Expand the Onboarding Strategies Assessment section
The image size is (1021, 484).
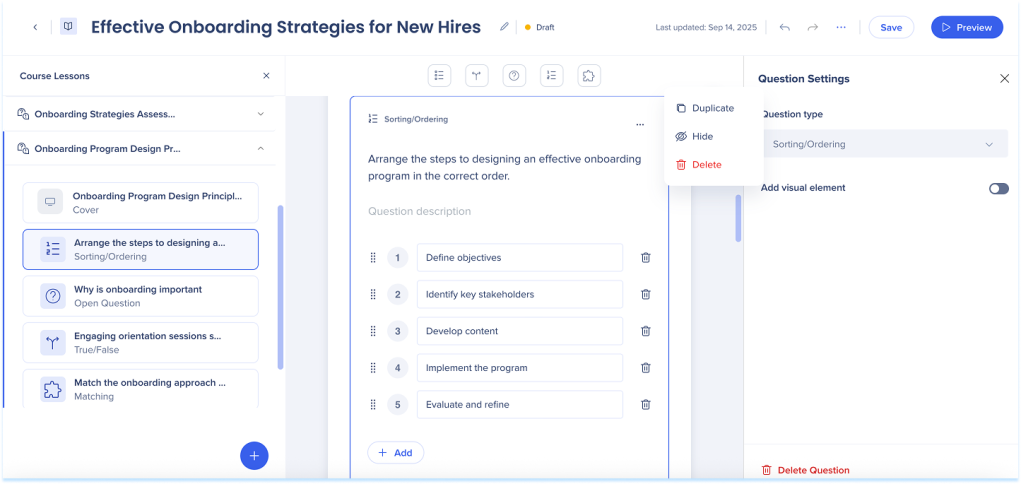[x=261, y=114]
